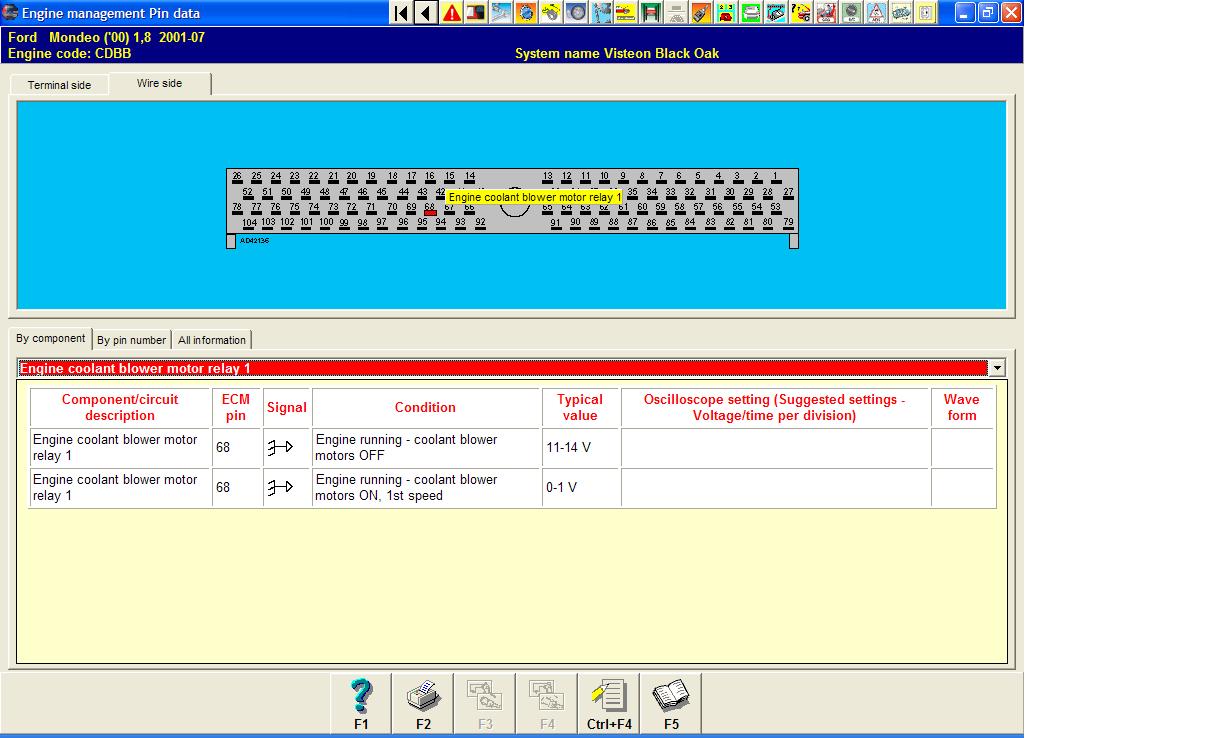Screen dimensions: 1213x738
Task: Click the yellow document toolbar icon
Action: tap(925, 13)
